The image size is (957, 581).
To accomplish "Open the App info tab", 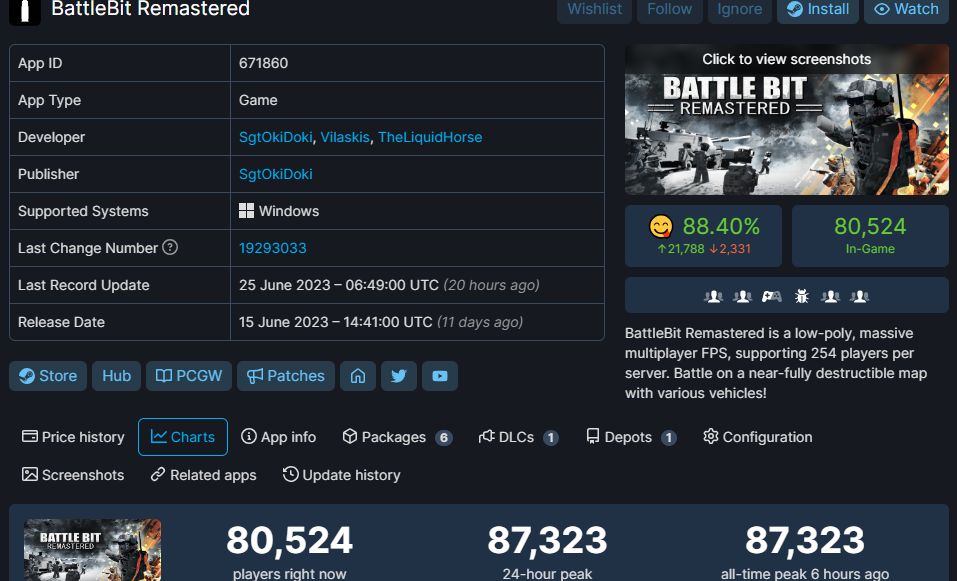I will pyautogui.click(x=278, y=437).
